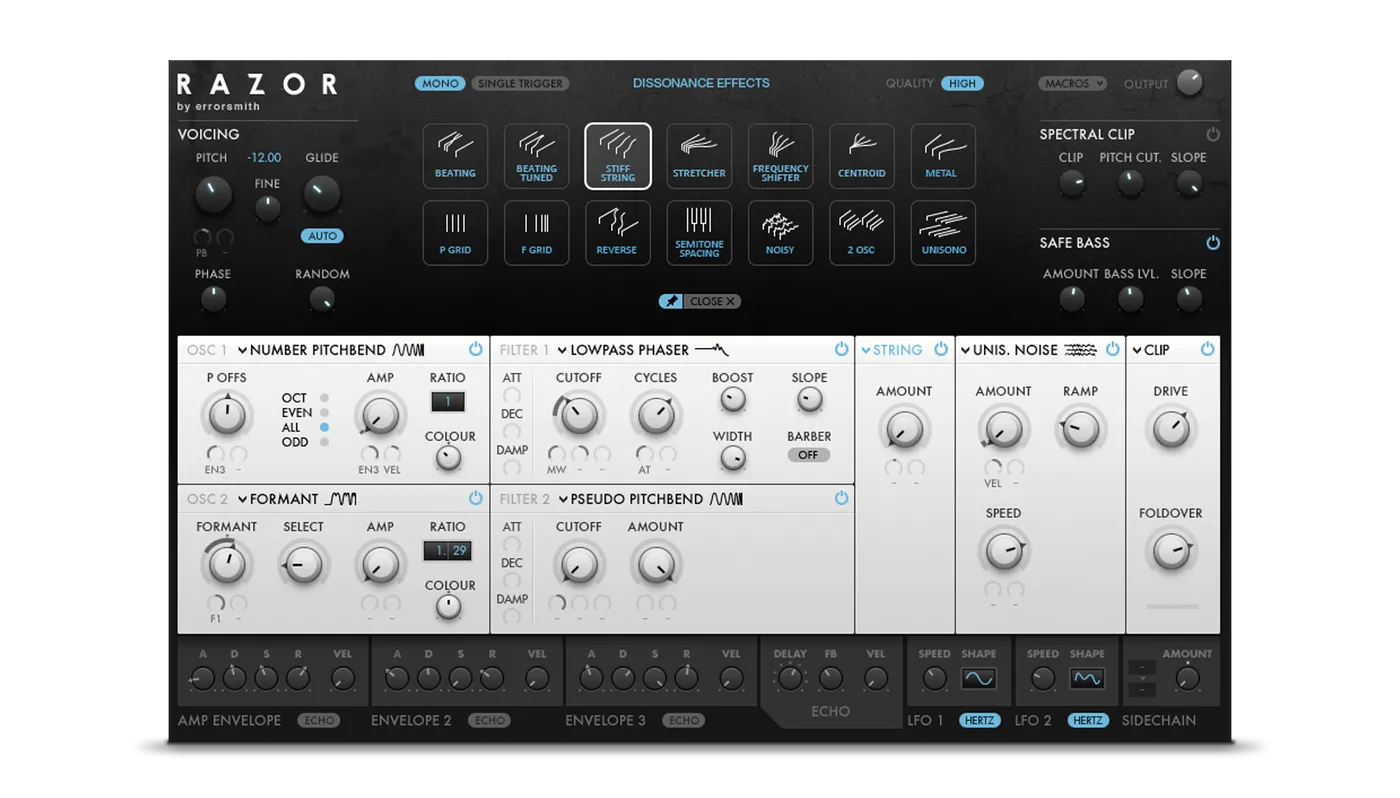Click the Amp Envelope Echo button

(x=319, y=720)
